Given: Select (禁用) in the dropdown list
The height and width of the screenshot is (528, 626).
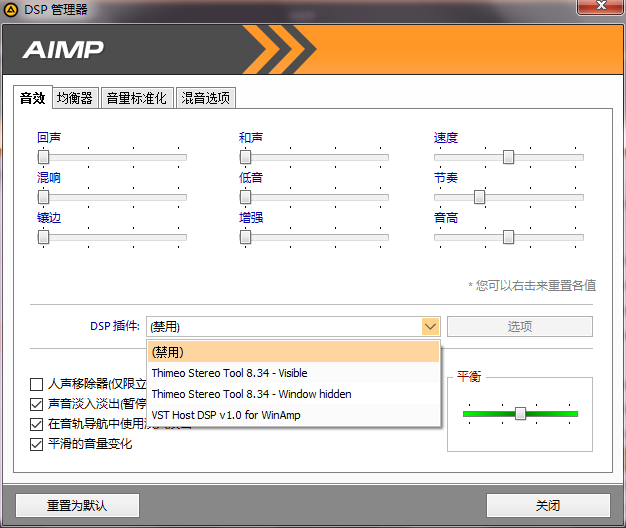Looking at the screenshot, I should pos(293,352).
